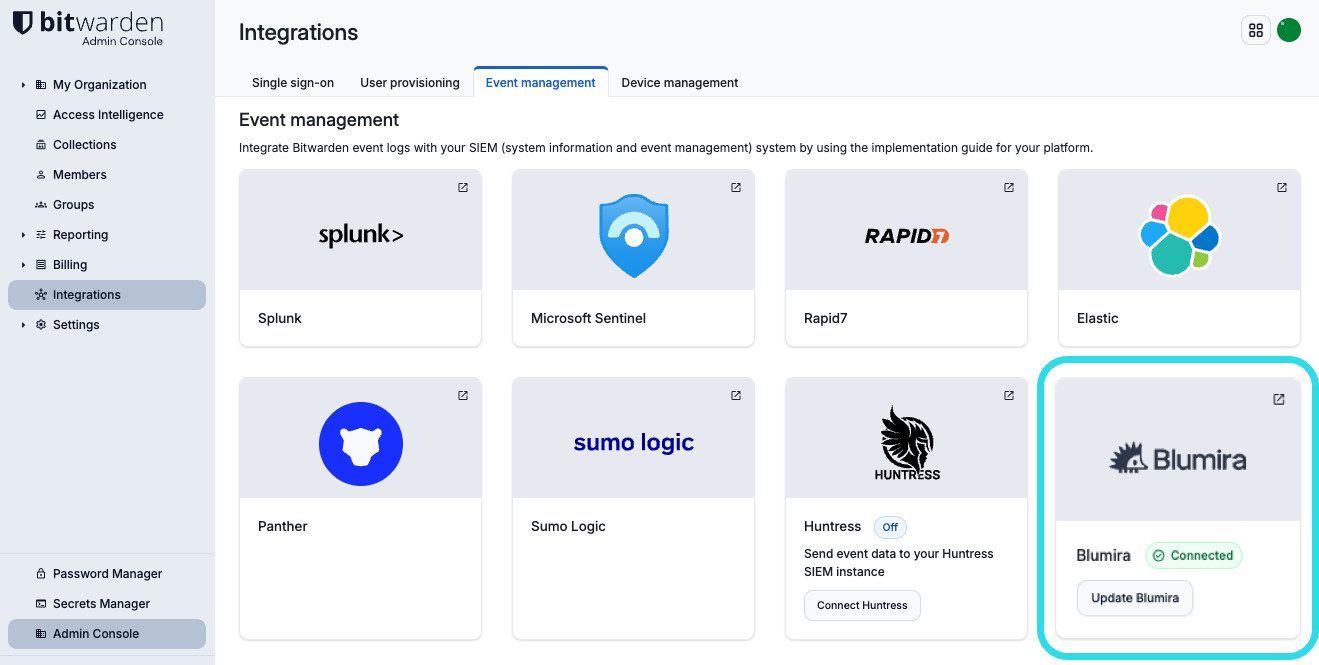Screen dimensions: 1319x665
Task: Click the Elastic colorful logo
Action: 1180,236
